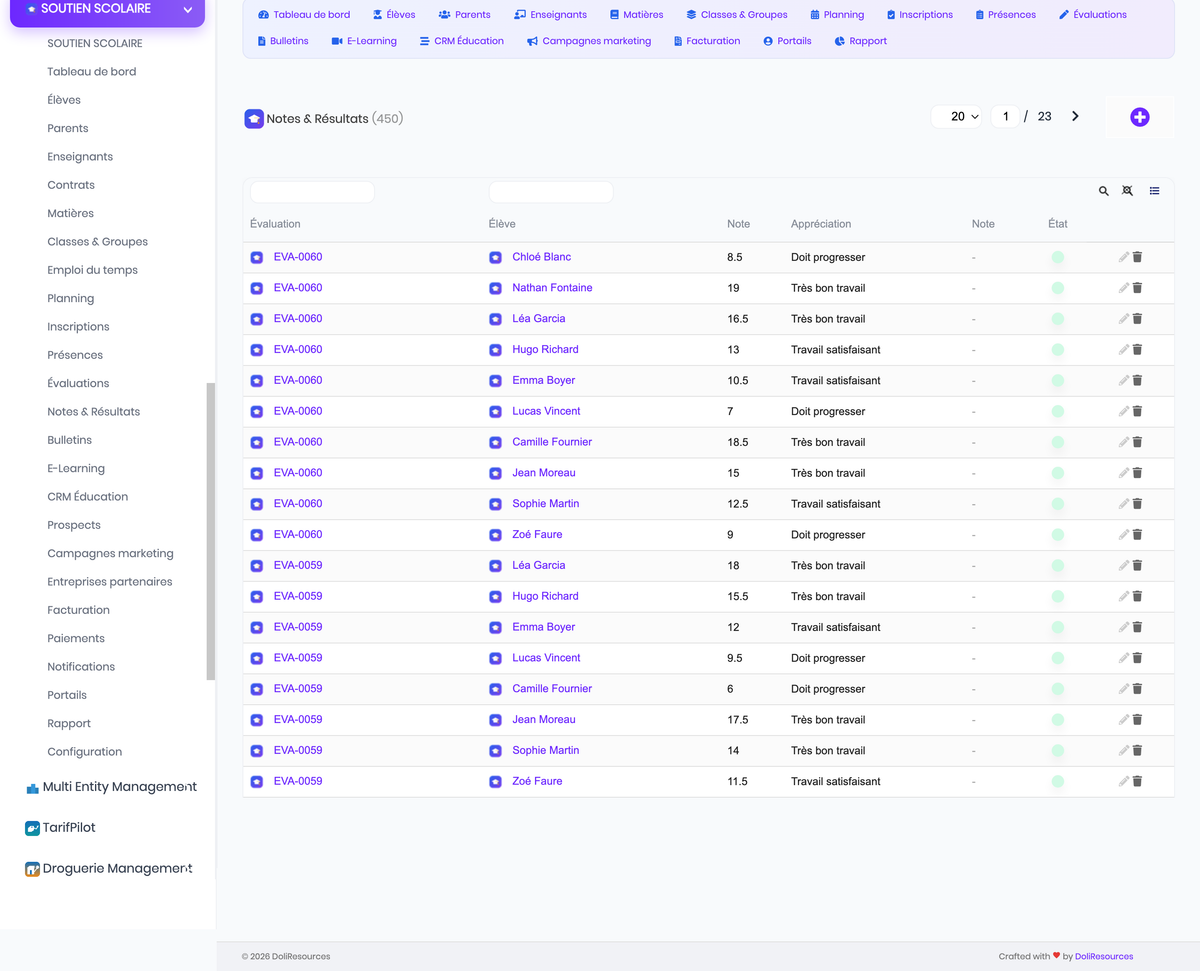Open the EVA-0060 link in the Chloé Blanc row
1200x971 pixels.
point(298,257)
